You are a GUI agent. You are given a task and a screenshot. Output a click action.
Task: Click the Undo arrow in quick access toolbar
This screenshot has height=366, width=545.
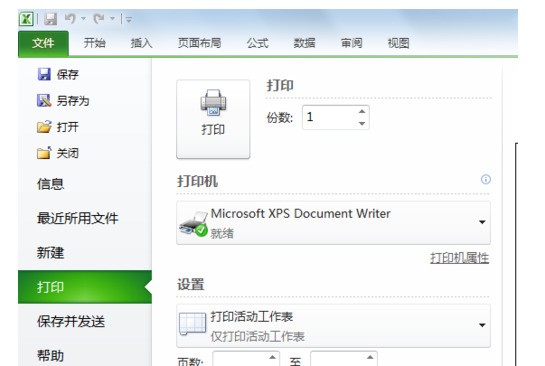click(x=70, y=18)
